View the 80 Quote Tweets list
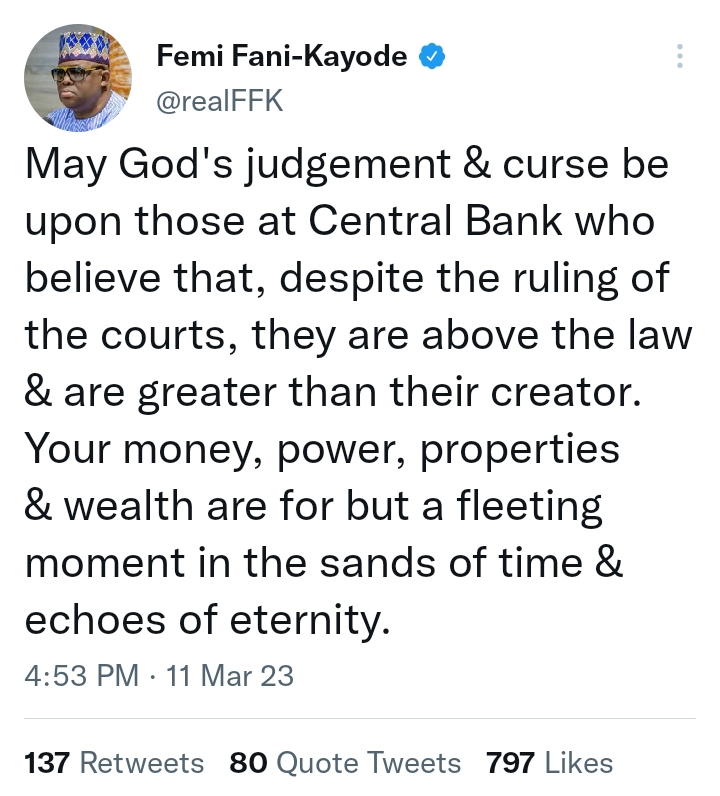The width and height of the screenshot is (720, 796). (345, 762)
